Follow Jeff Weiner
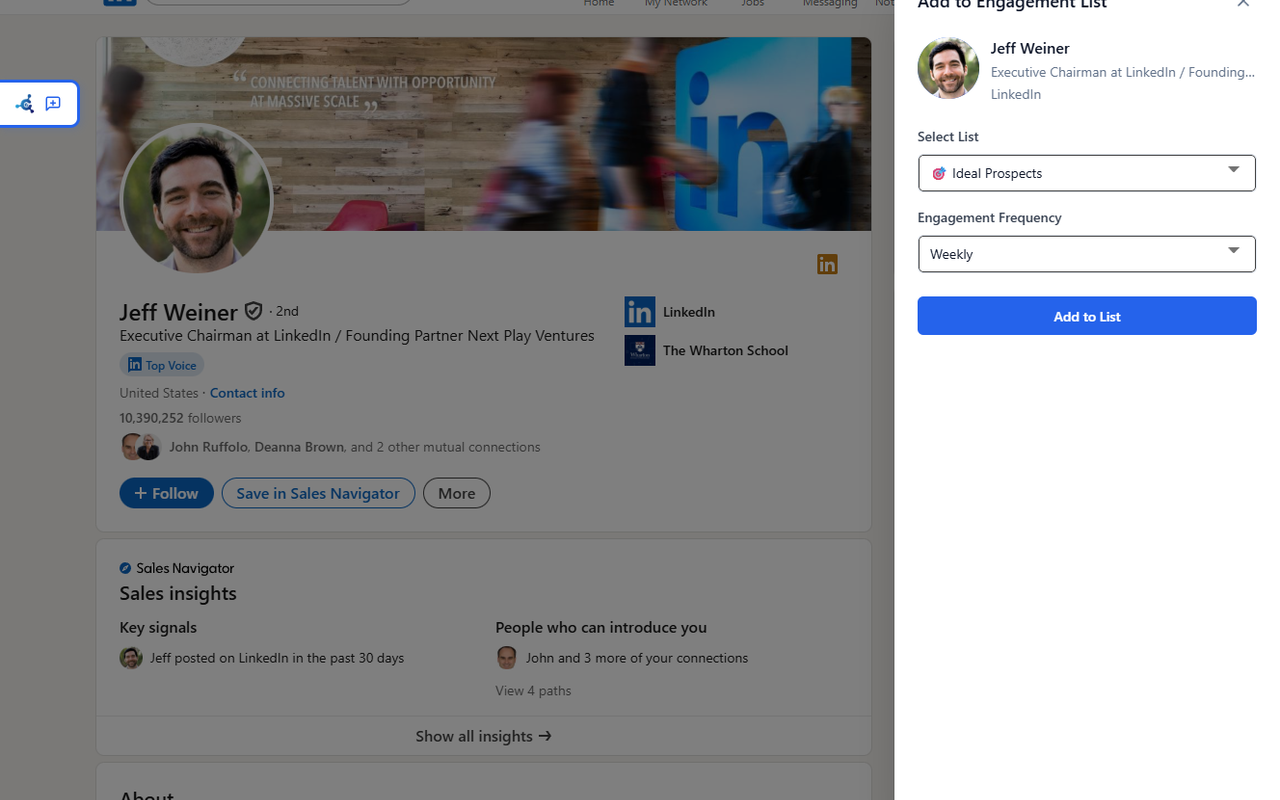1280x800 pixels. (x=166, y=493)
